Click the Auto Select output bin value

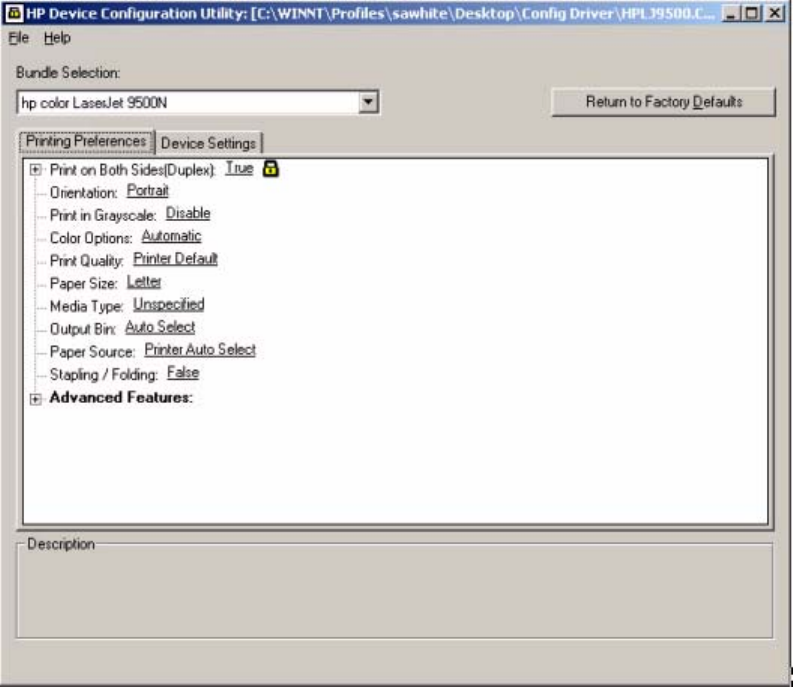pyautogui.click(x=160, y=327)
